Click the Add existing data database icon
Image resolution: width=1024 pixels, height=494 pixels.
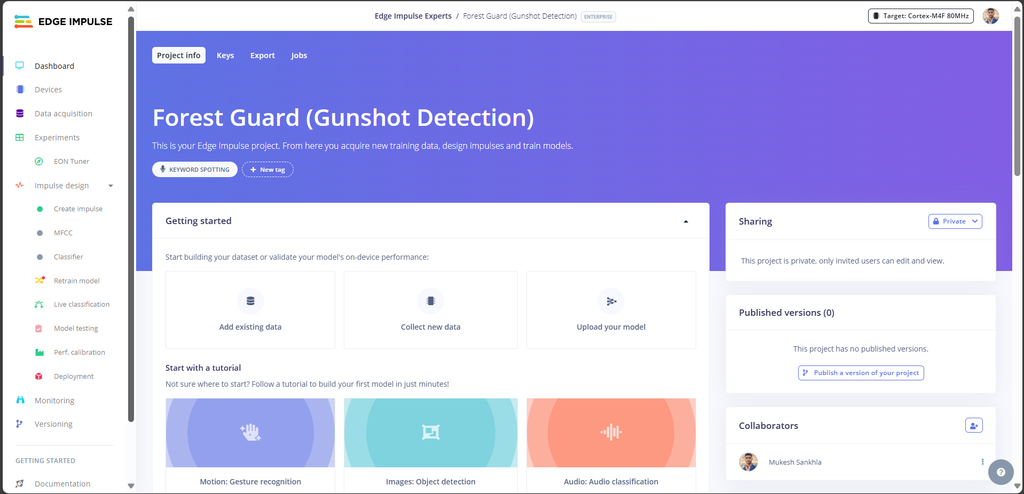[x=250, y=301]
